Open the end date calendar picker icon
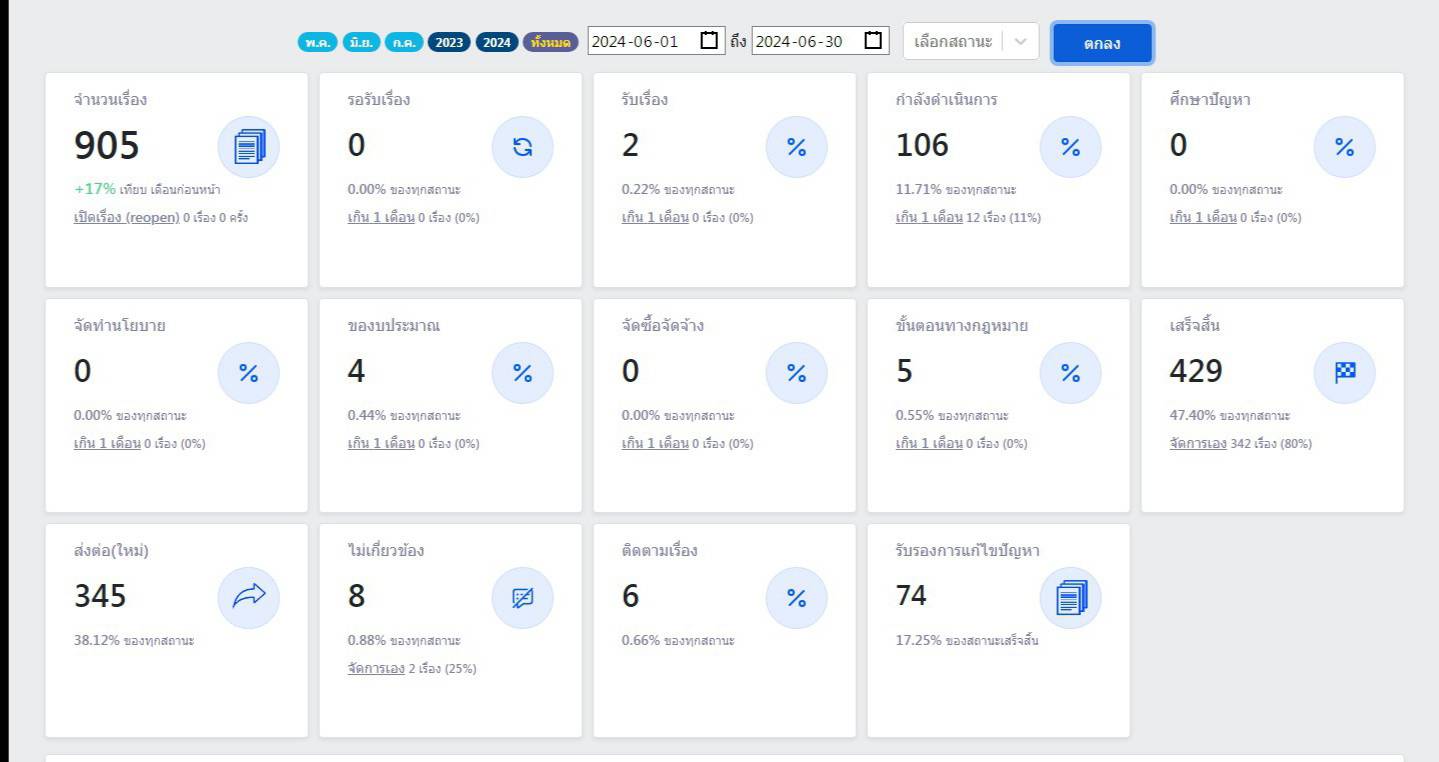 click(873, 41)
